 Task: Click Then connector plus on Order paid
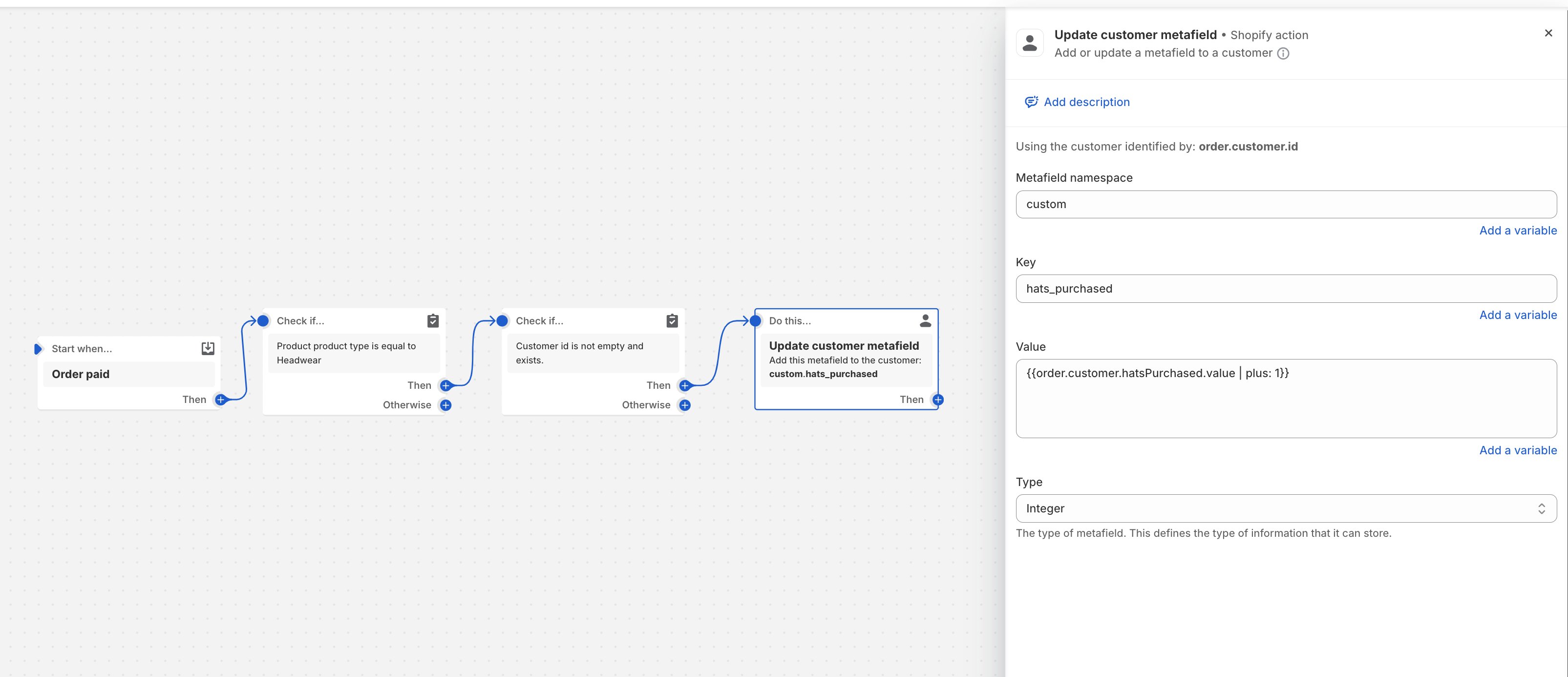[221, 400]
